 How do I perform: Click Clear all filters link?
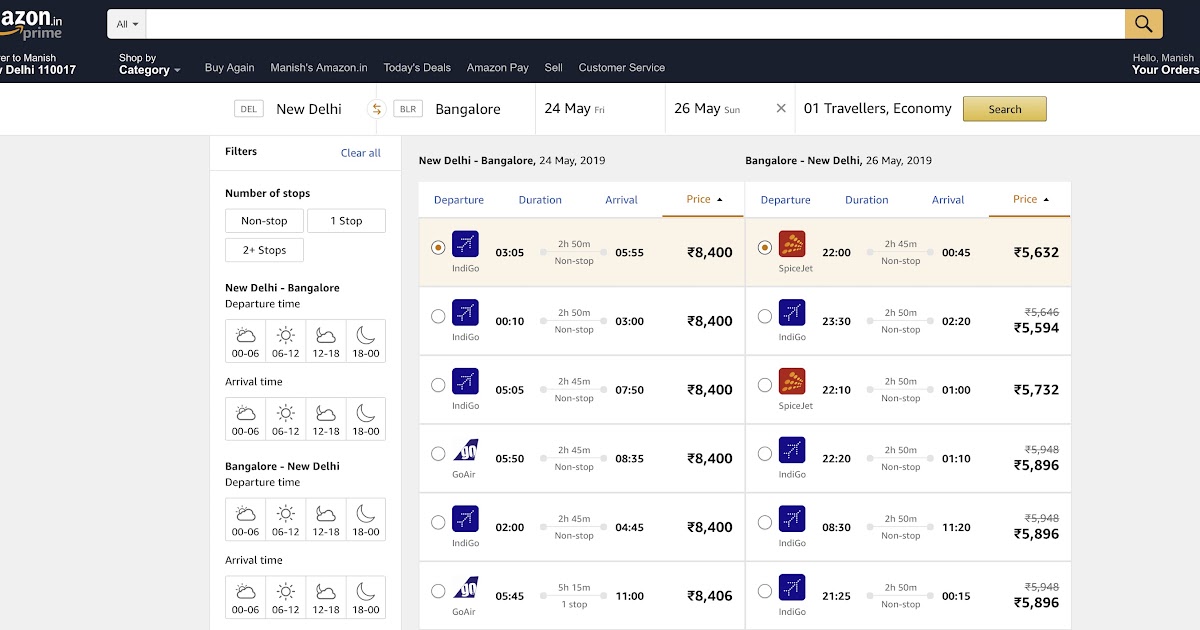coord(361,153)
